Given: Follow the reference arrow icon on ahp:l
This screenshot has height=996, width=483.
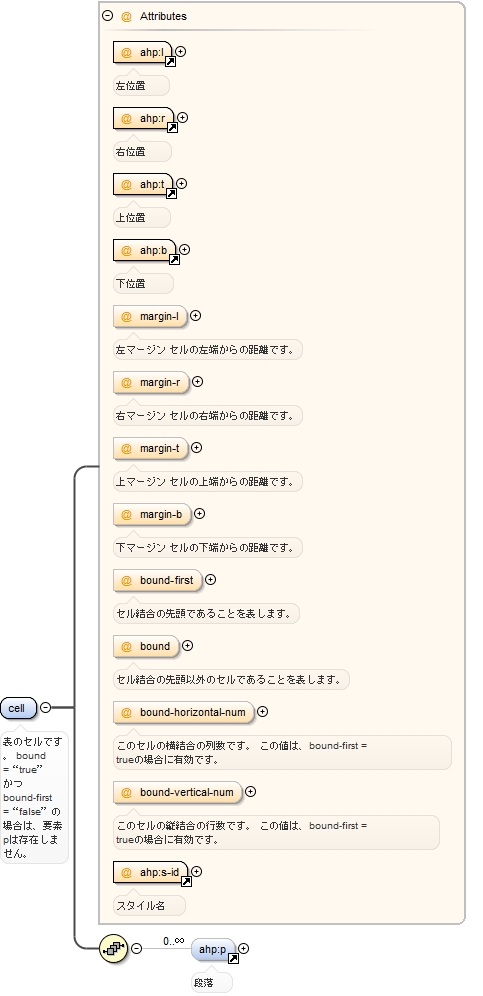Looking at the screenshot, I should [170, 62].
